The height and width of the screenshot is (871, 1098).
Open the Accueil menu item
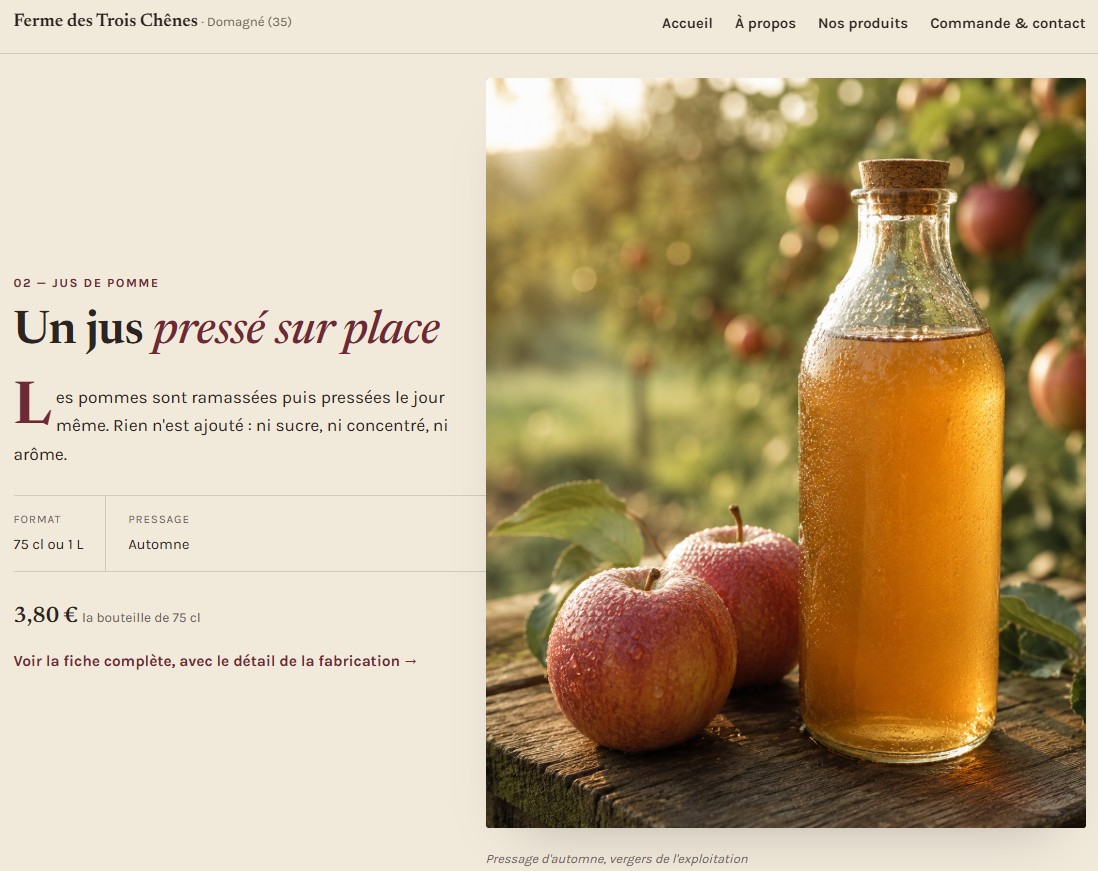pos(687,23)
